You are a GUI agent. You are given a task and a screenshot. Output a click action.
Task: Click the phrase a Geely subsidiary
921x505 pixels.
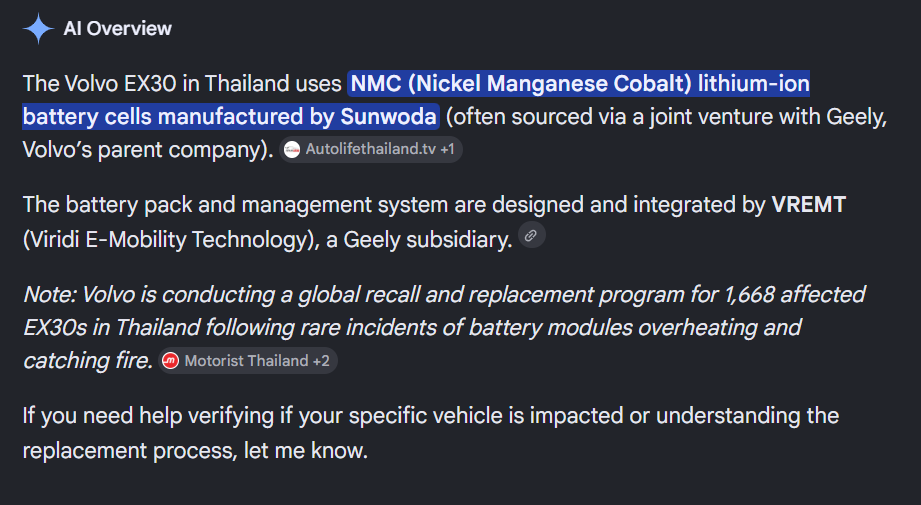[x=419, y=240]
